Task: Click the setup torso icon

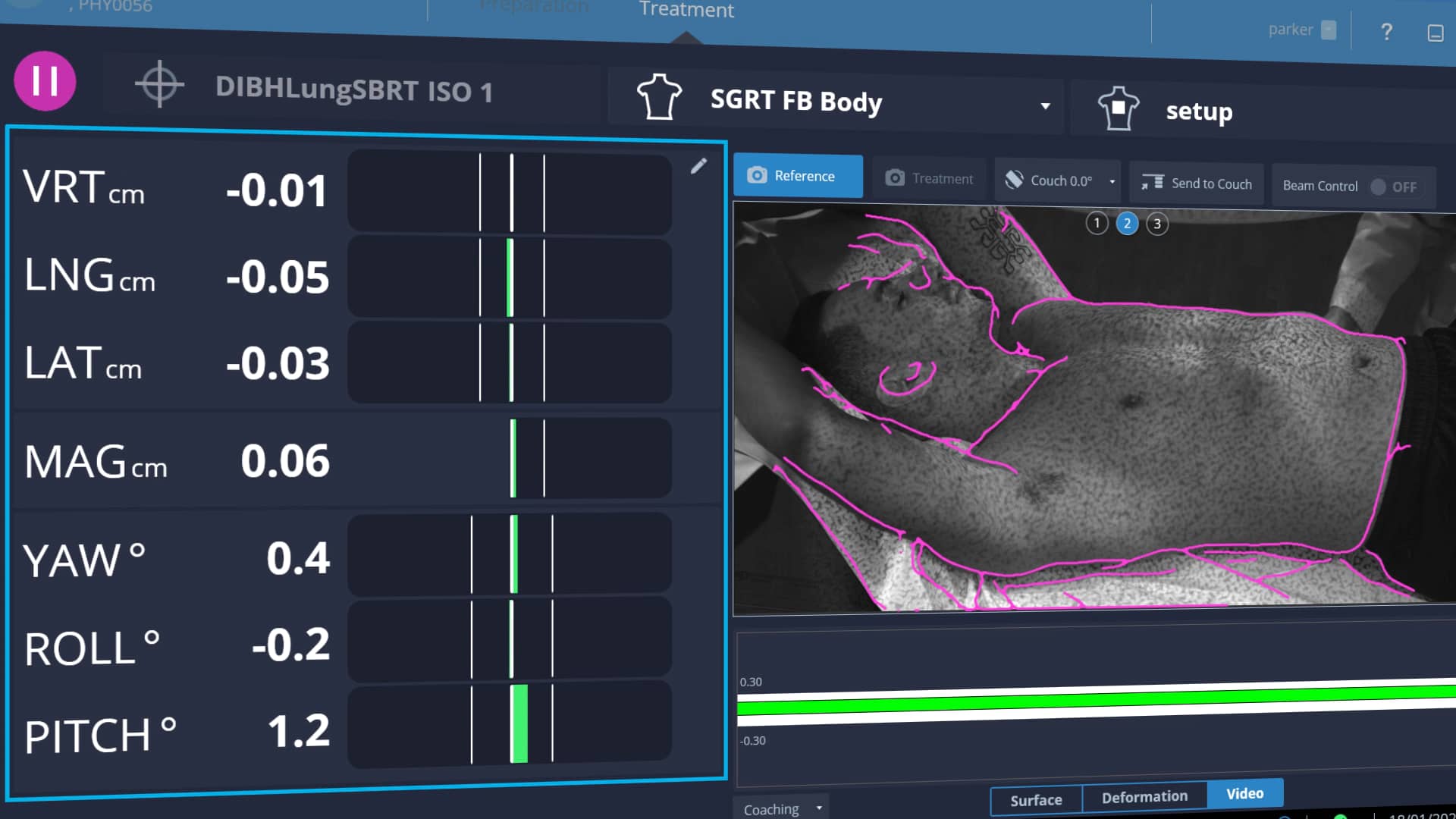Action: pos(1119,108)
